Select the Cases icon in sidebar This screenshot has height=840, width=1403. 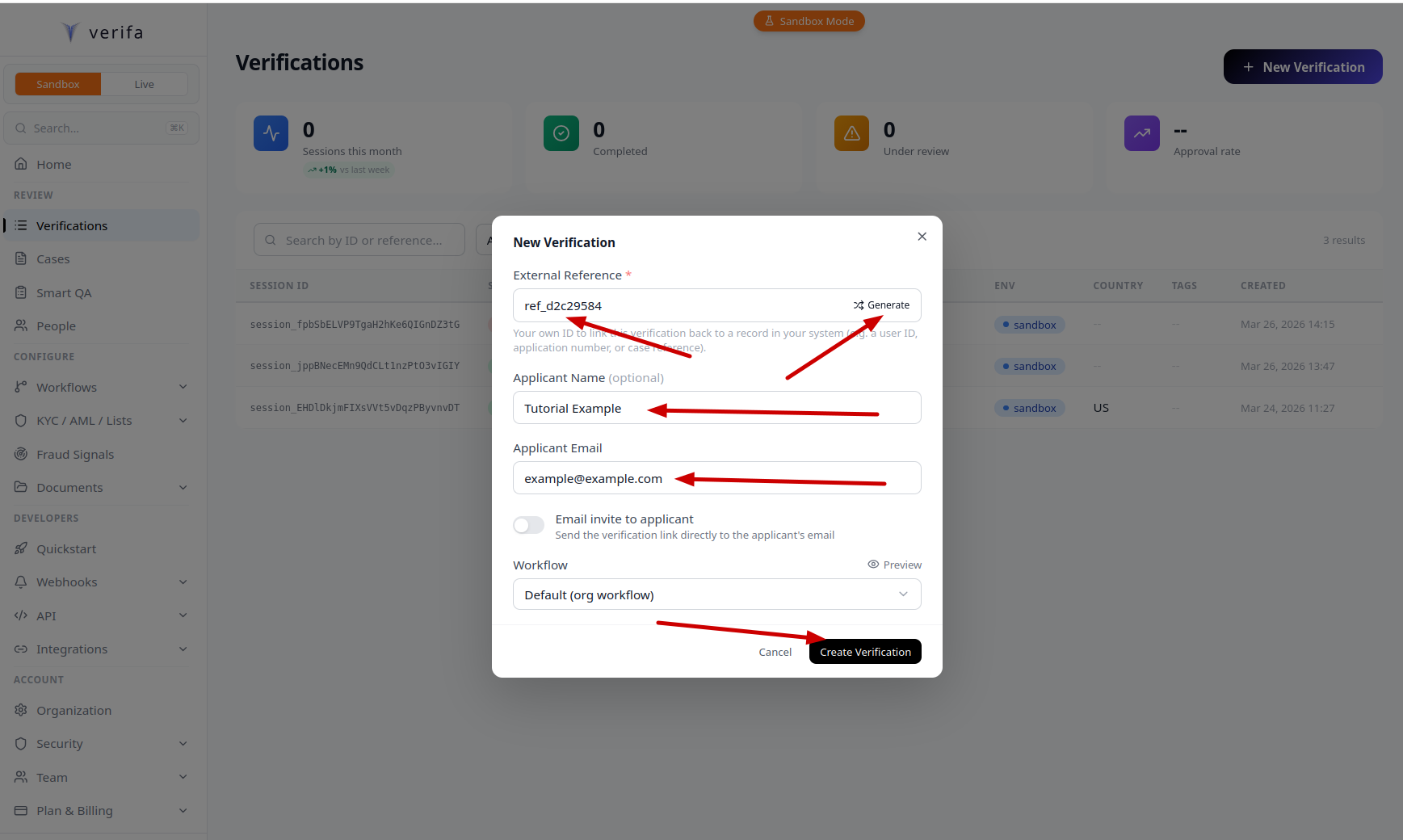coord(21,258)
